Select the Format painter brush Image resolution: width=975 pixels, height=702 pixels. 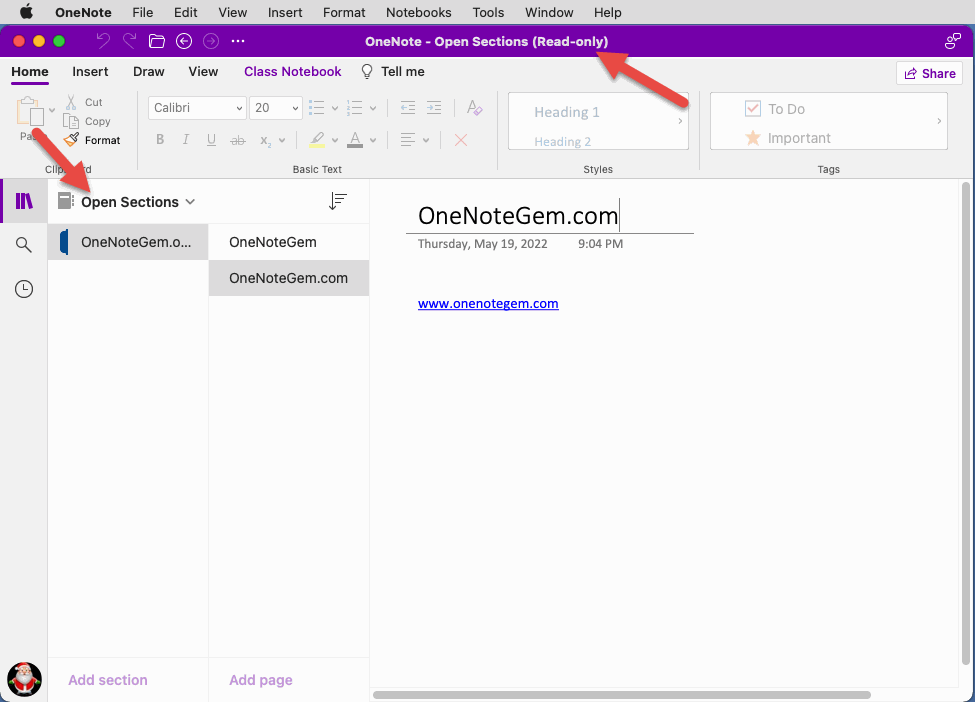[92, 140]
